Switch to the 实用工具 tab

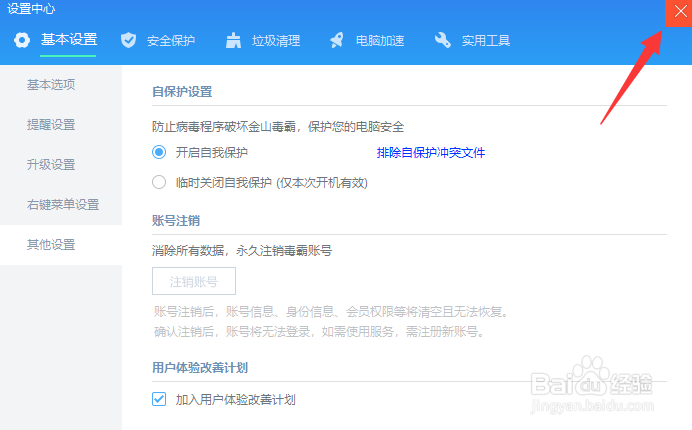point(486,41)
